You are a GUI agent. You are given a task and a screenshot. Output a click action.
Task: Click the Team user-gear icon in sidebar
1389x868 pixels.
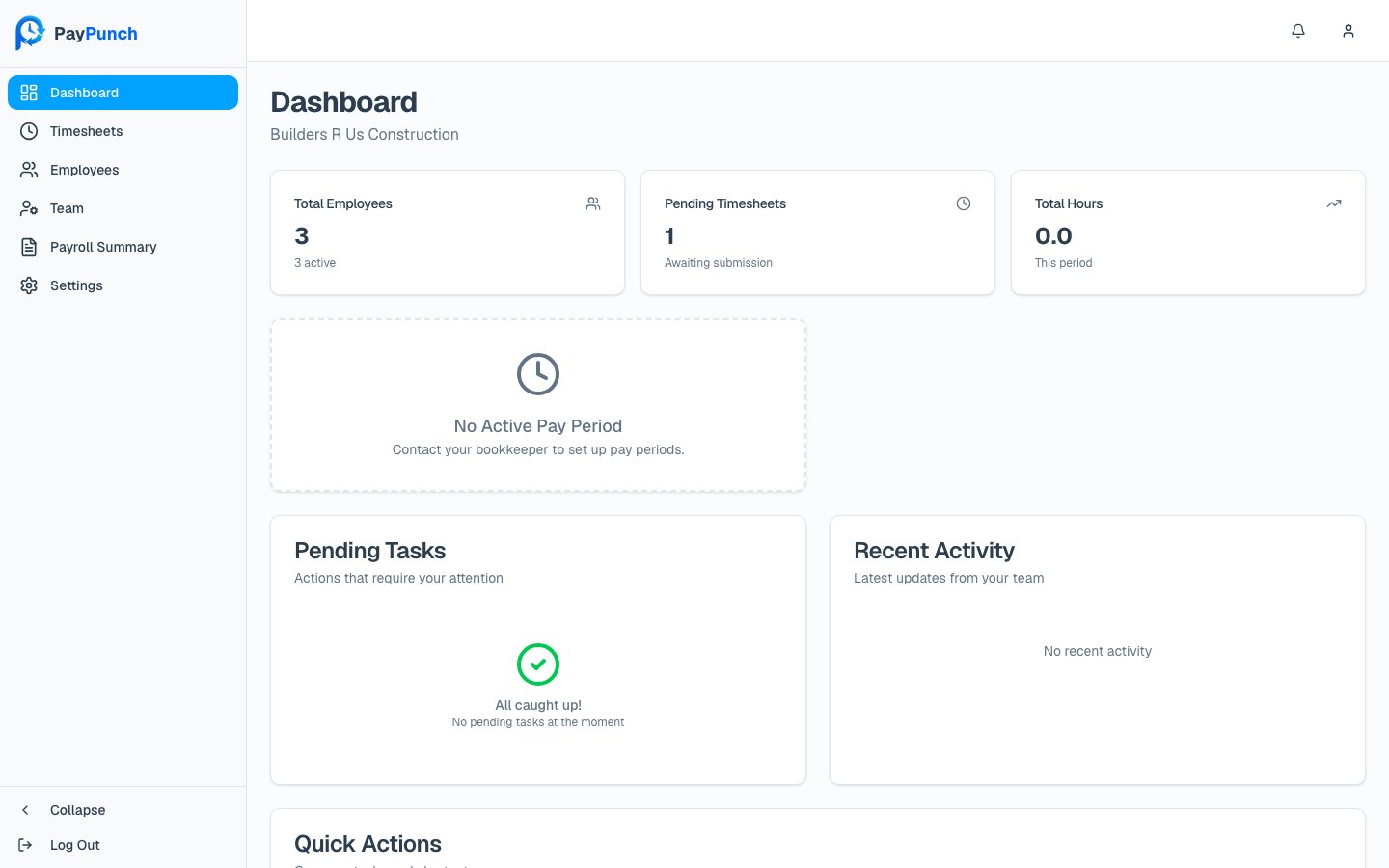(29, 208)
